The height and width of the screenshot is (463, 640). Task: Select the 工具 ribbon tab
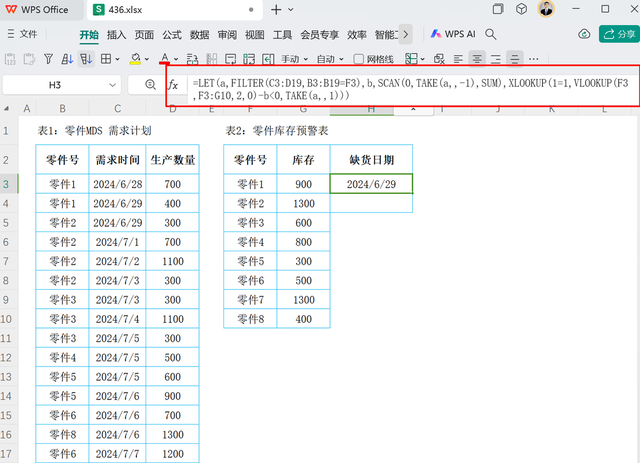[282, 35]
